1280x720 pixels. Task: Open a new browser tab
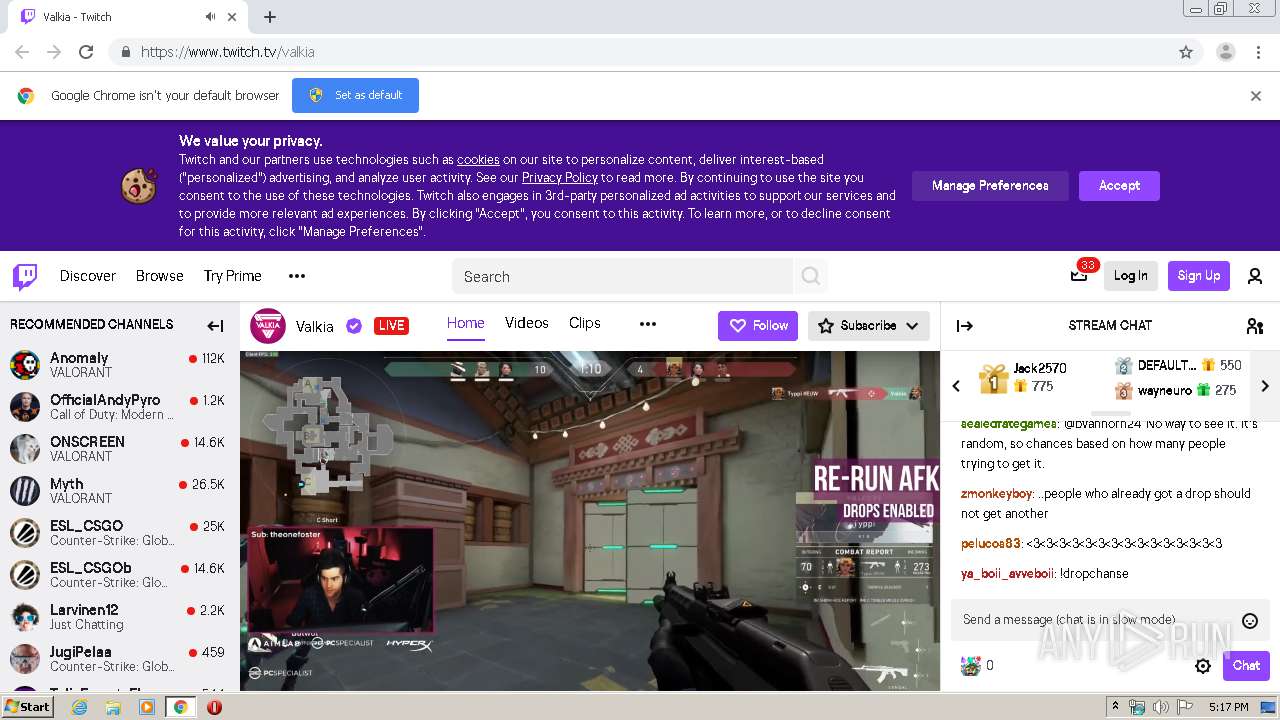[x=270, y=17]
